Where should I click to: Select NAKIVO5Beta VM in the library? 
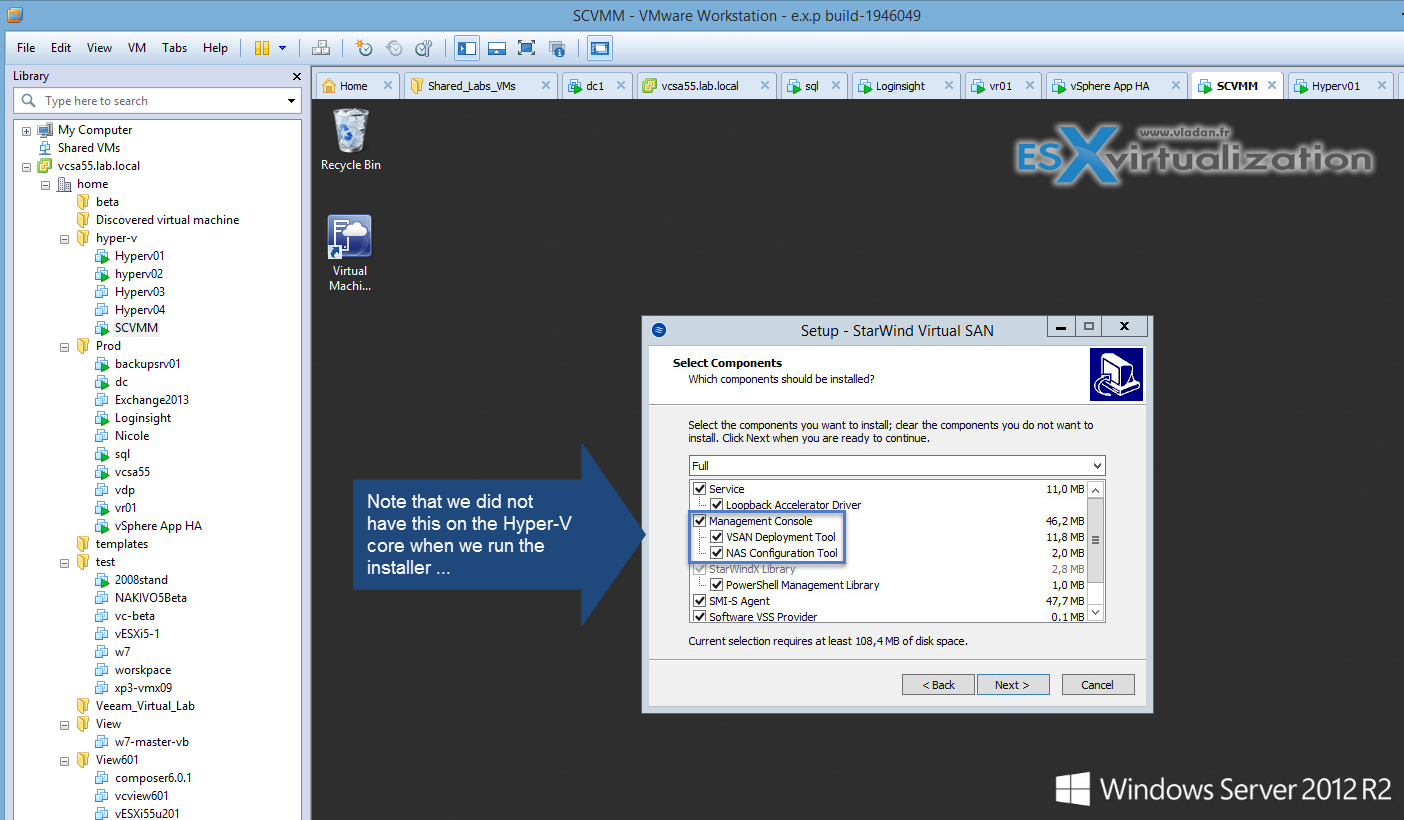pos(150,598)
